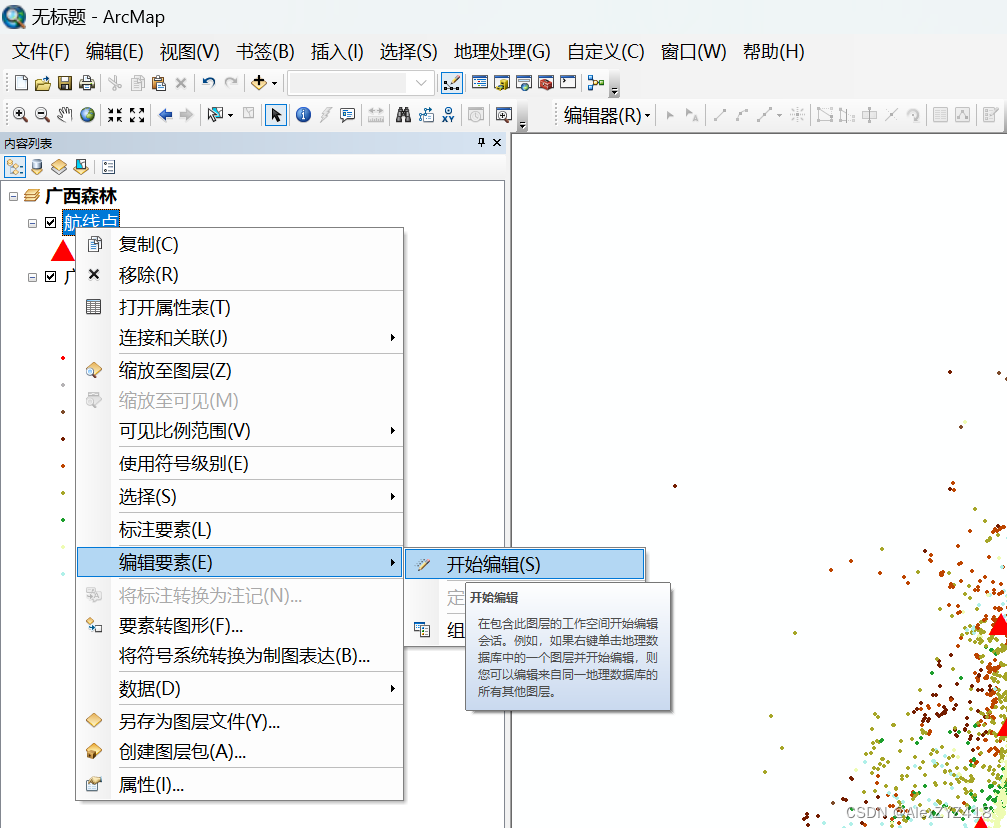This screenshot has height=828, width=1007.
Task: Open the table of contents Options icon
Action: click(109, 167)
